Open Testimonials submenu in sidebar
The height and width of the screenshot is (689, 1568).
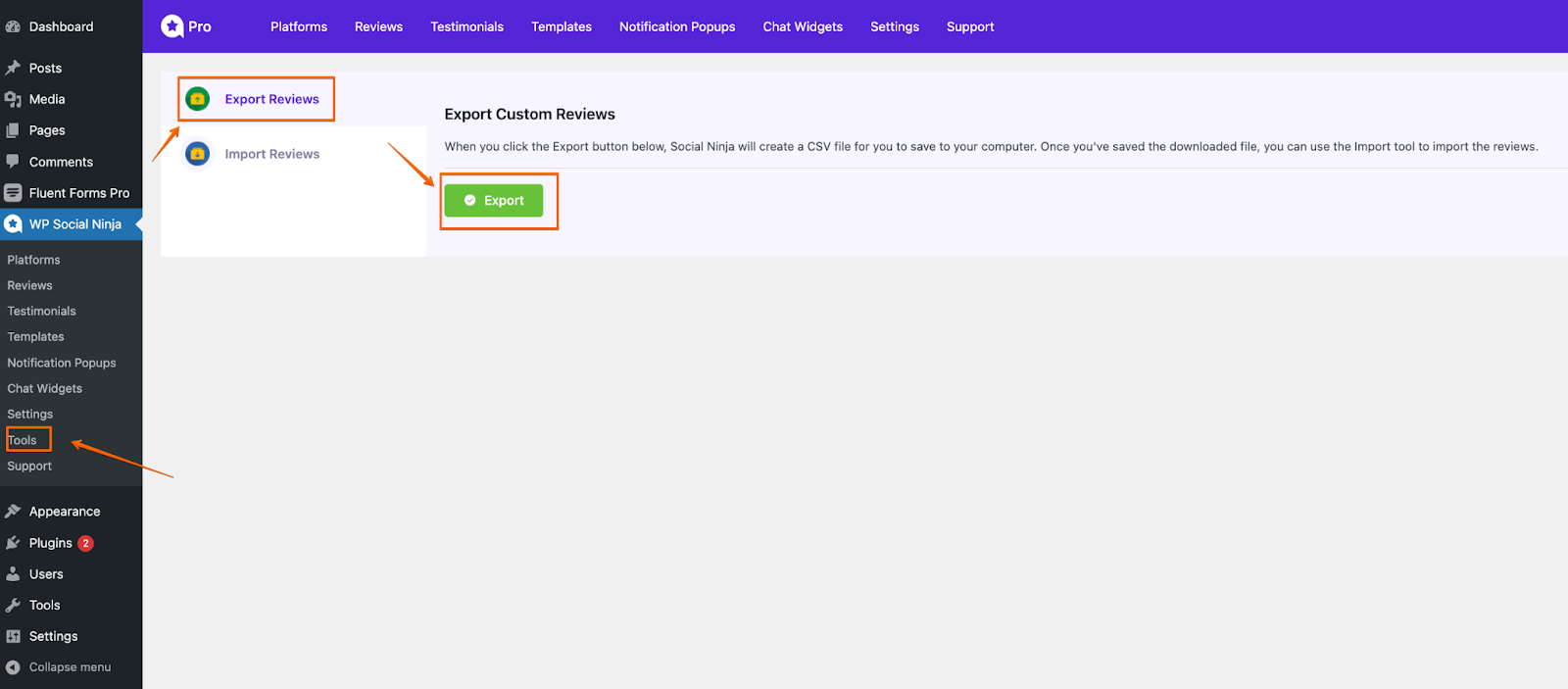(41, 311)
